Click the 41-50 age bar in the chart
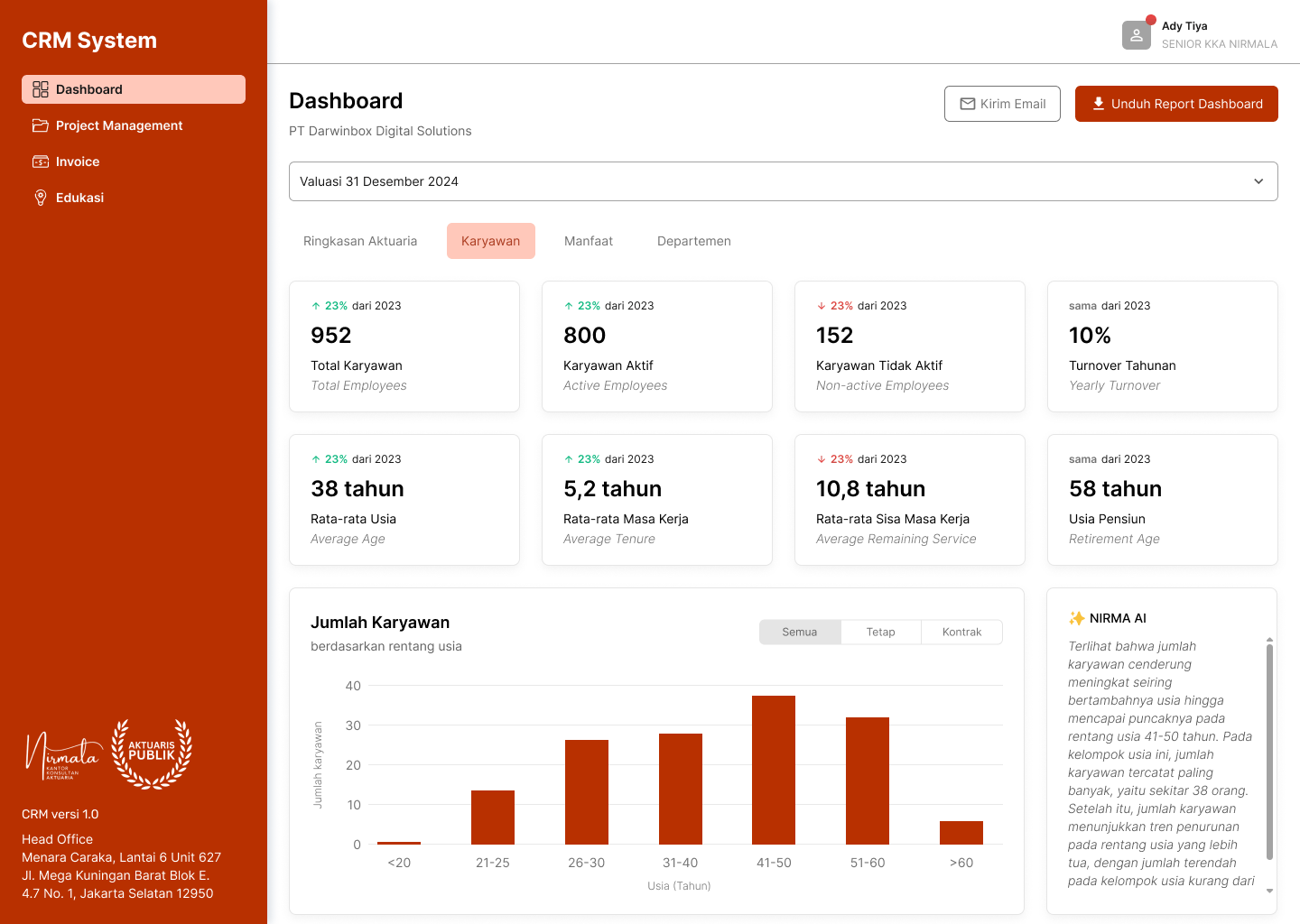The height and width of the screenshot is (924, 1300). tap(774, 767)
